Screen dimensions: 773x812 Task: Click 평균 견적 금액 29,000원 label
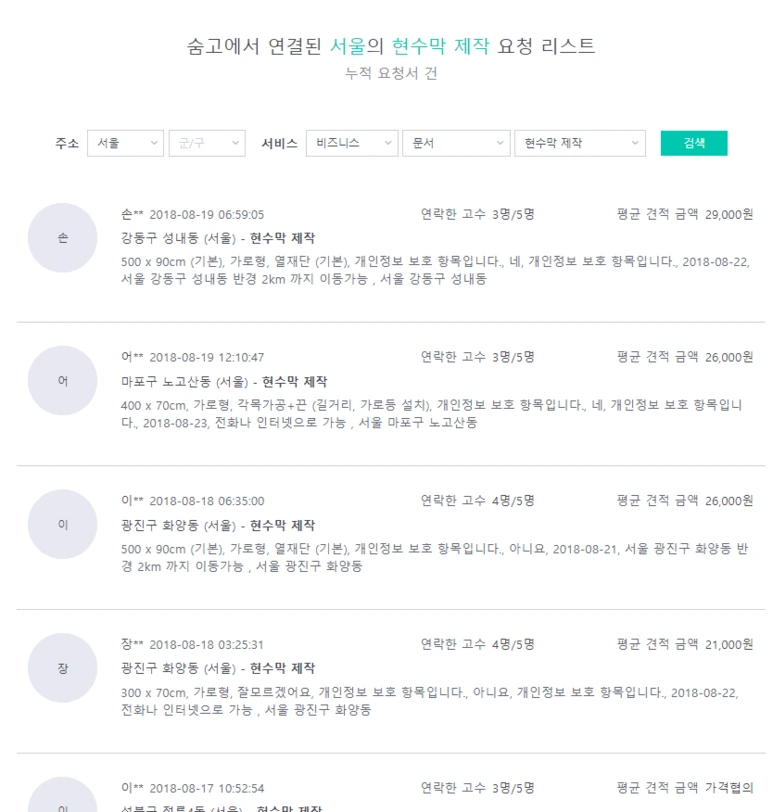point(684,214)
